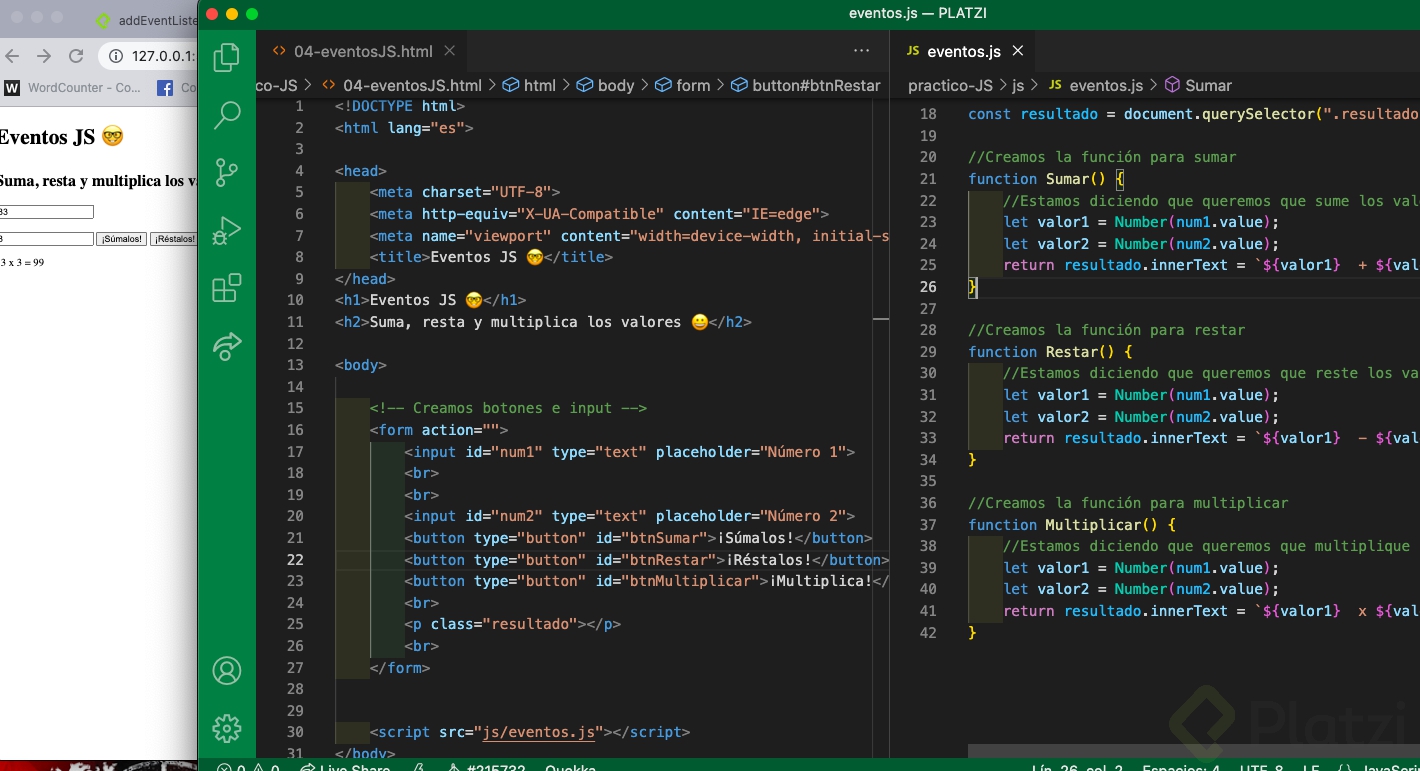The height and width of the screenshot is (771, 1420).
Task: Click the 'const resultado' line 18
Action: [1194, 114]
